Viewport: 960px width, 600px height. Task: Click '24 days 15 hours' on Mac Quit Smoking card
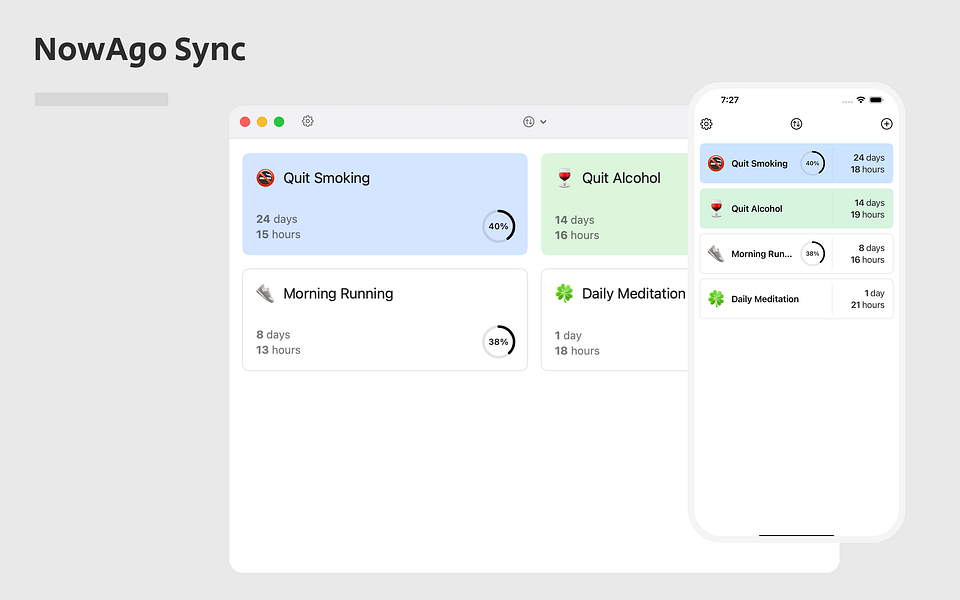[278, 227]
